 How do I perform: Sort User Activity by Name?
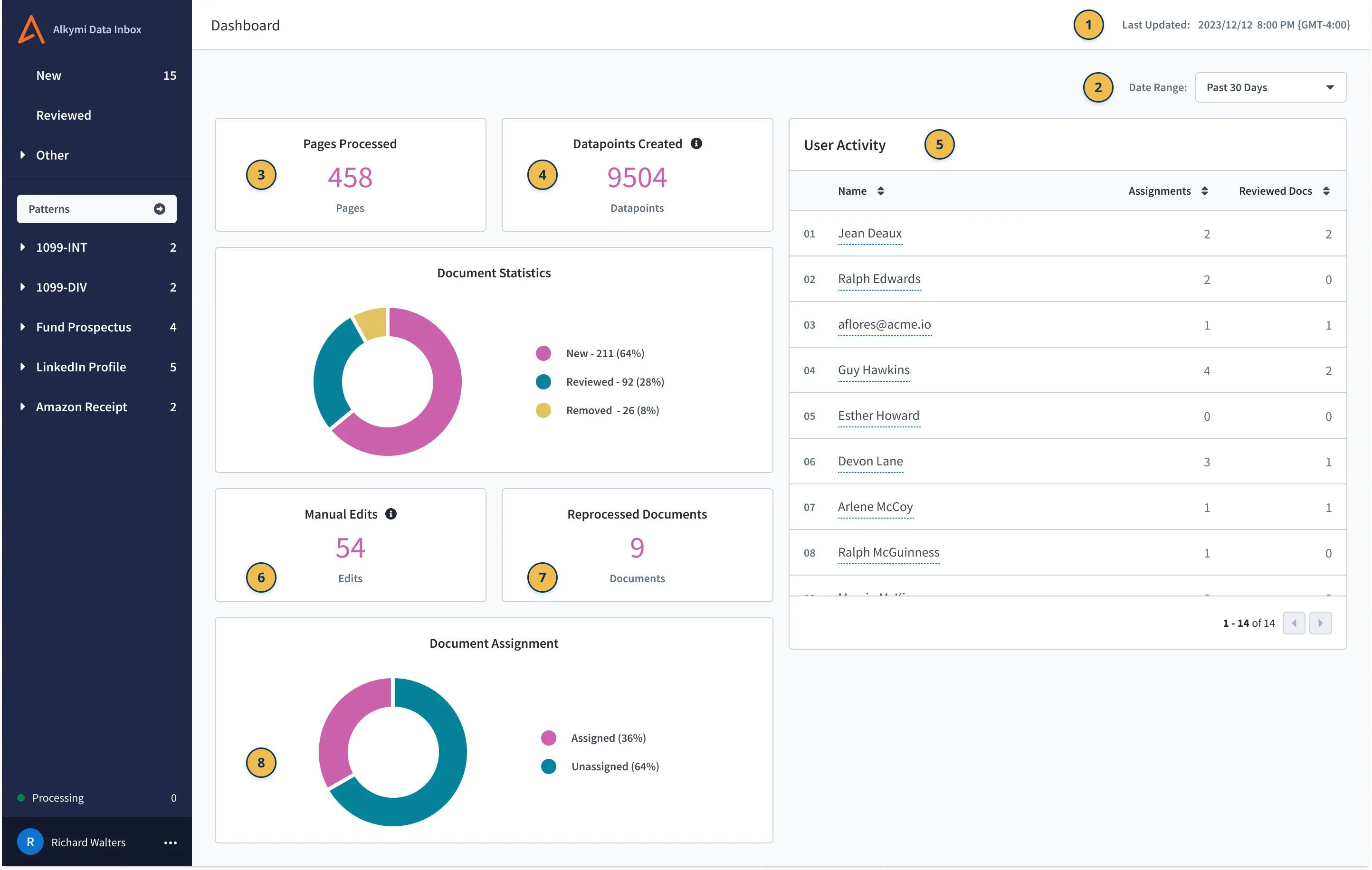coord(881,191)
